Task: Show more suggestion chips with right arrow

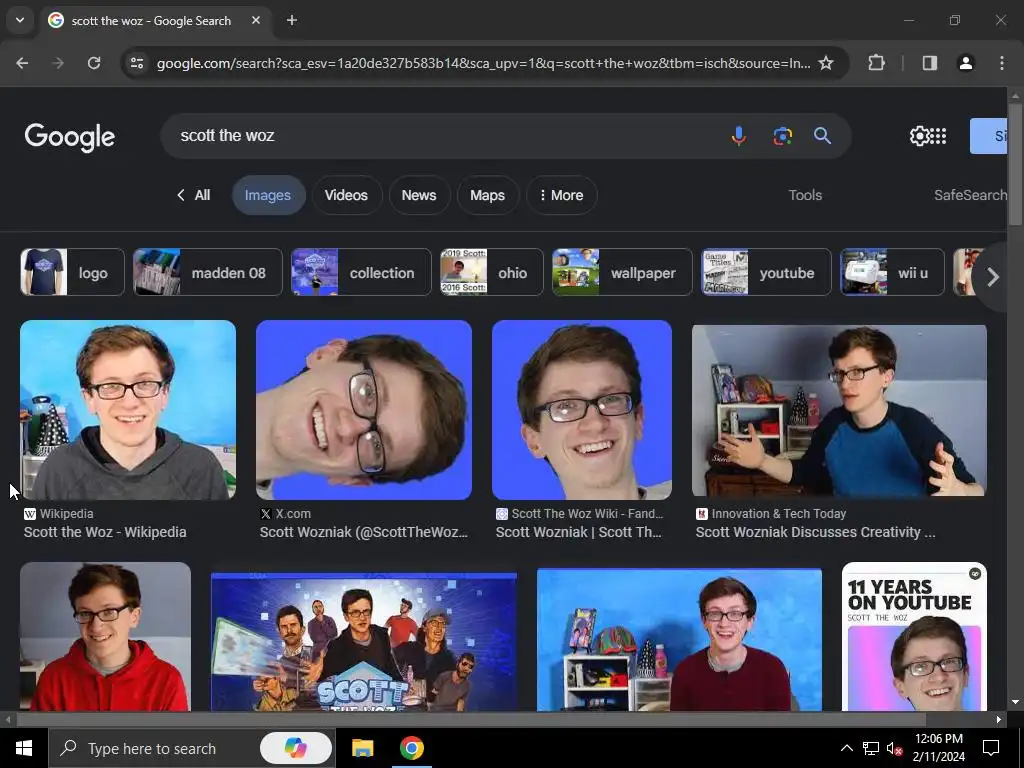Action: [x=993, y=277]
